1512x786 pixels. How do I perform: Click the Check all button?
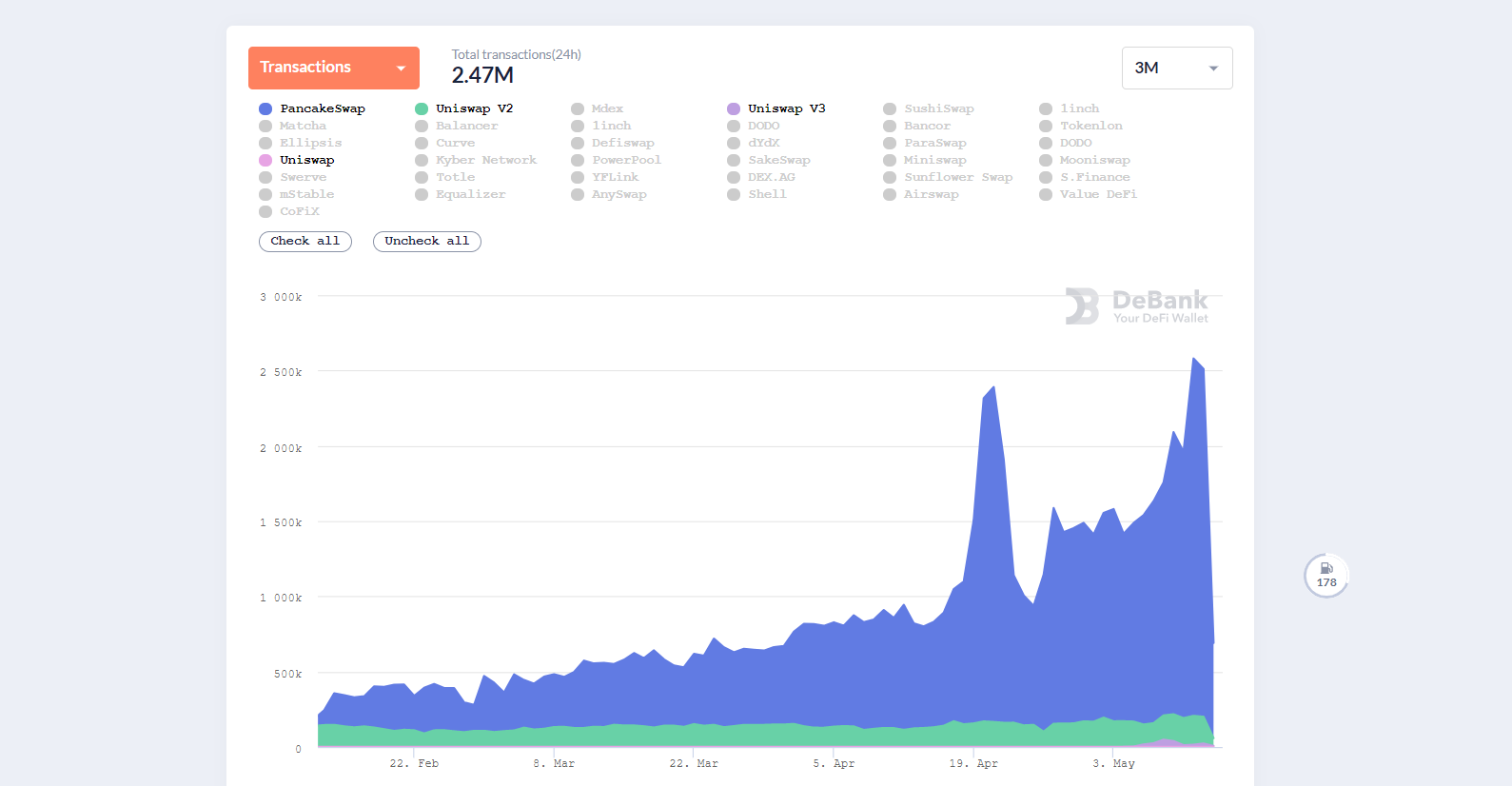[x=305, y=242]
